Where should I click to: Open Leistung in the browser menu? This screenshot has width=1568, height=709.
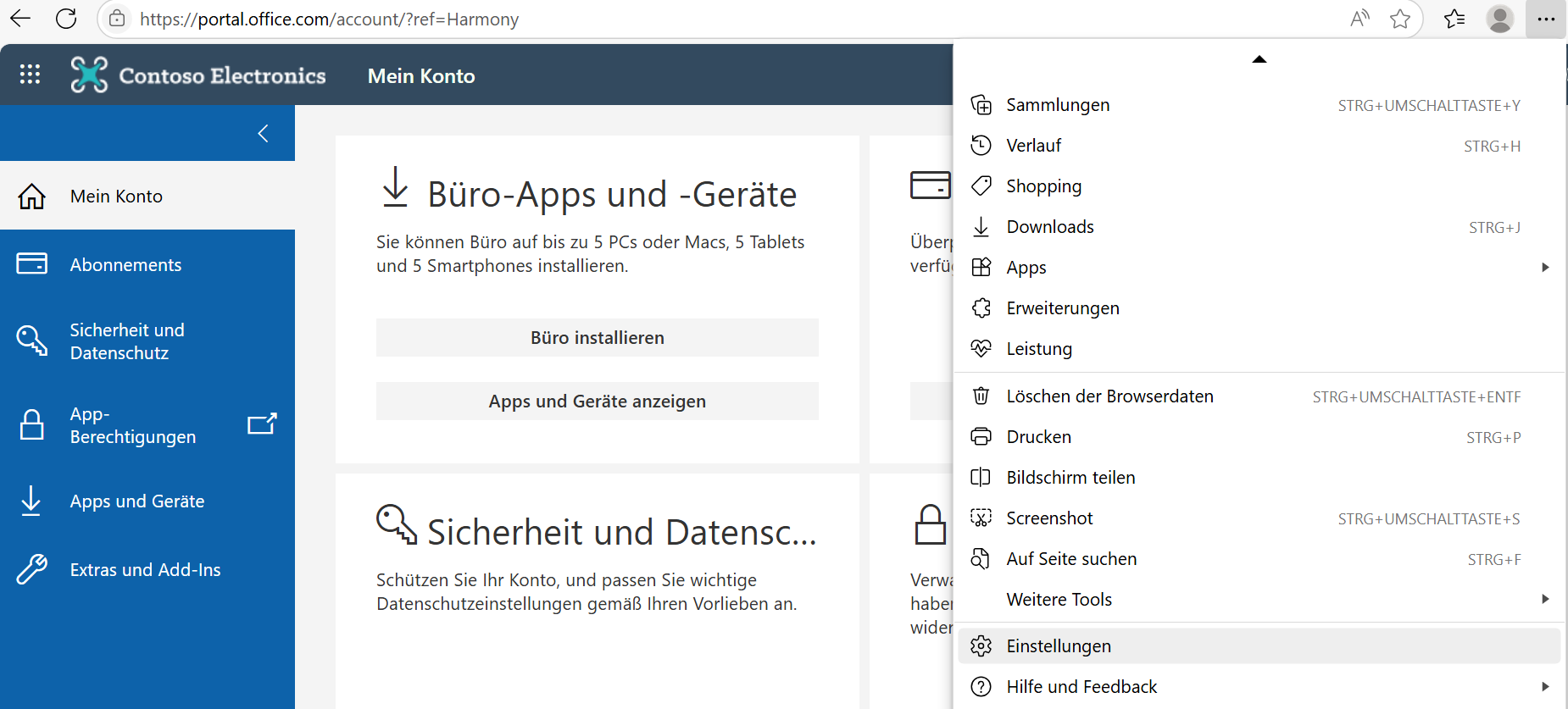click(1259, 349)
